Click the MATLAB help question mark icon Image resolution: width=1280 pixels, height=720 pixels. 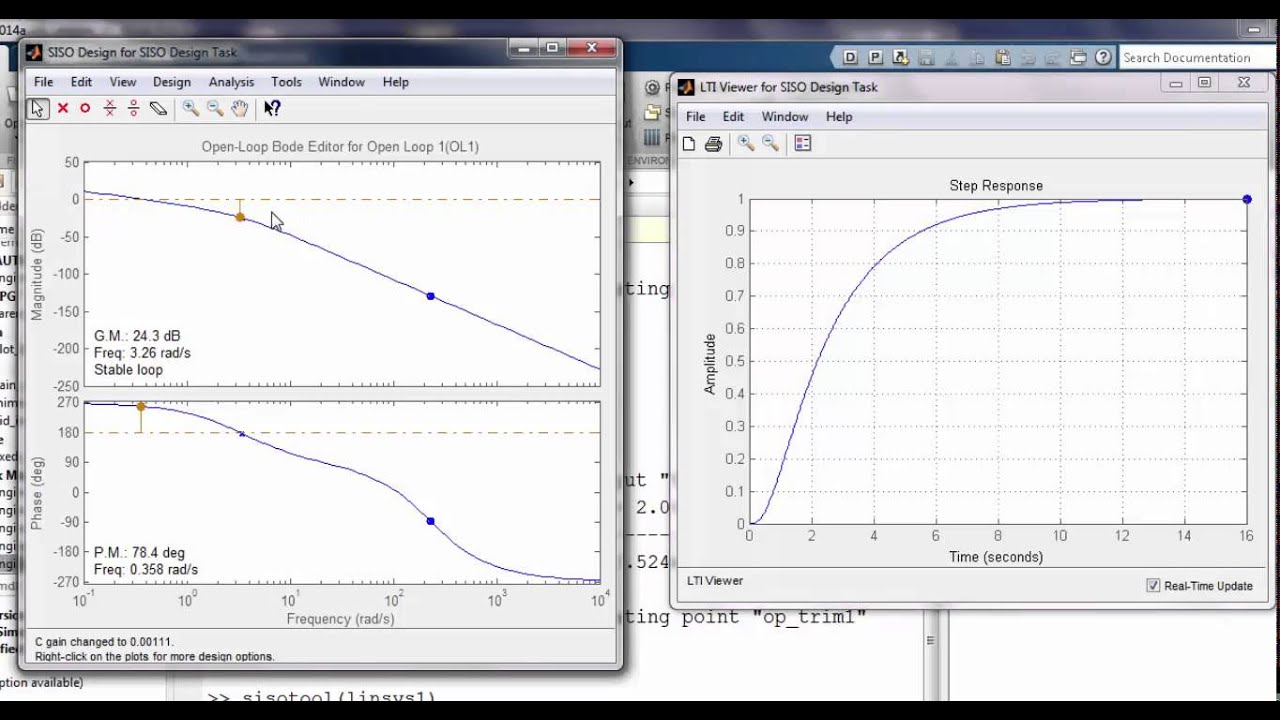[1103, 57]
